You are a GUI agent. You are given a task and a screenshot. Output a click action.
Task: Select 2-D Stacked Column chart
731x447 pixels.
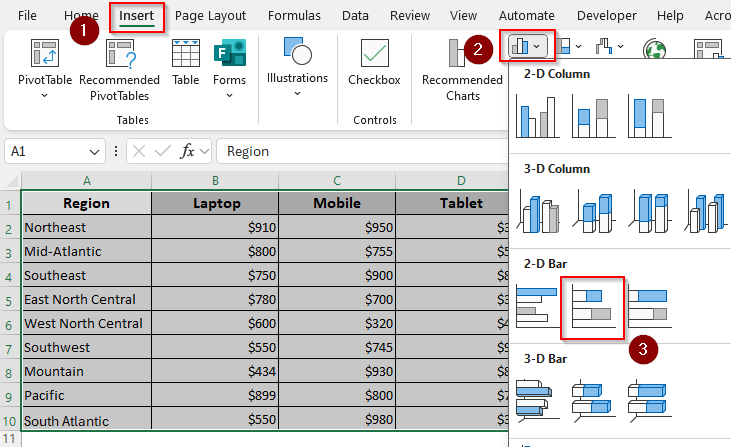click(593, 116)
